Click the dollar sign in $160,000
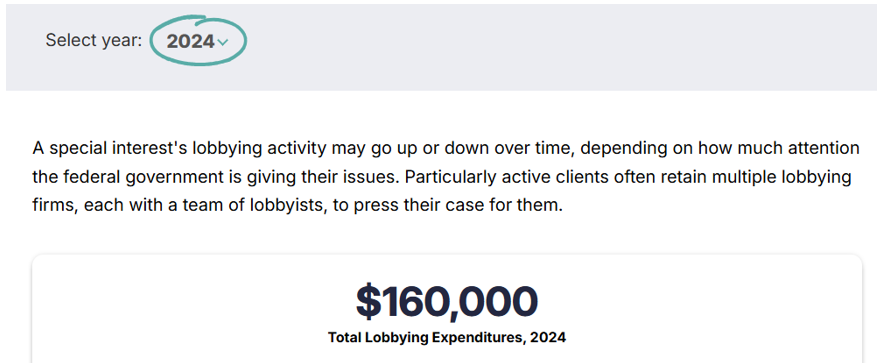The image size is (883, 363). [369, 302]
